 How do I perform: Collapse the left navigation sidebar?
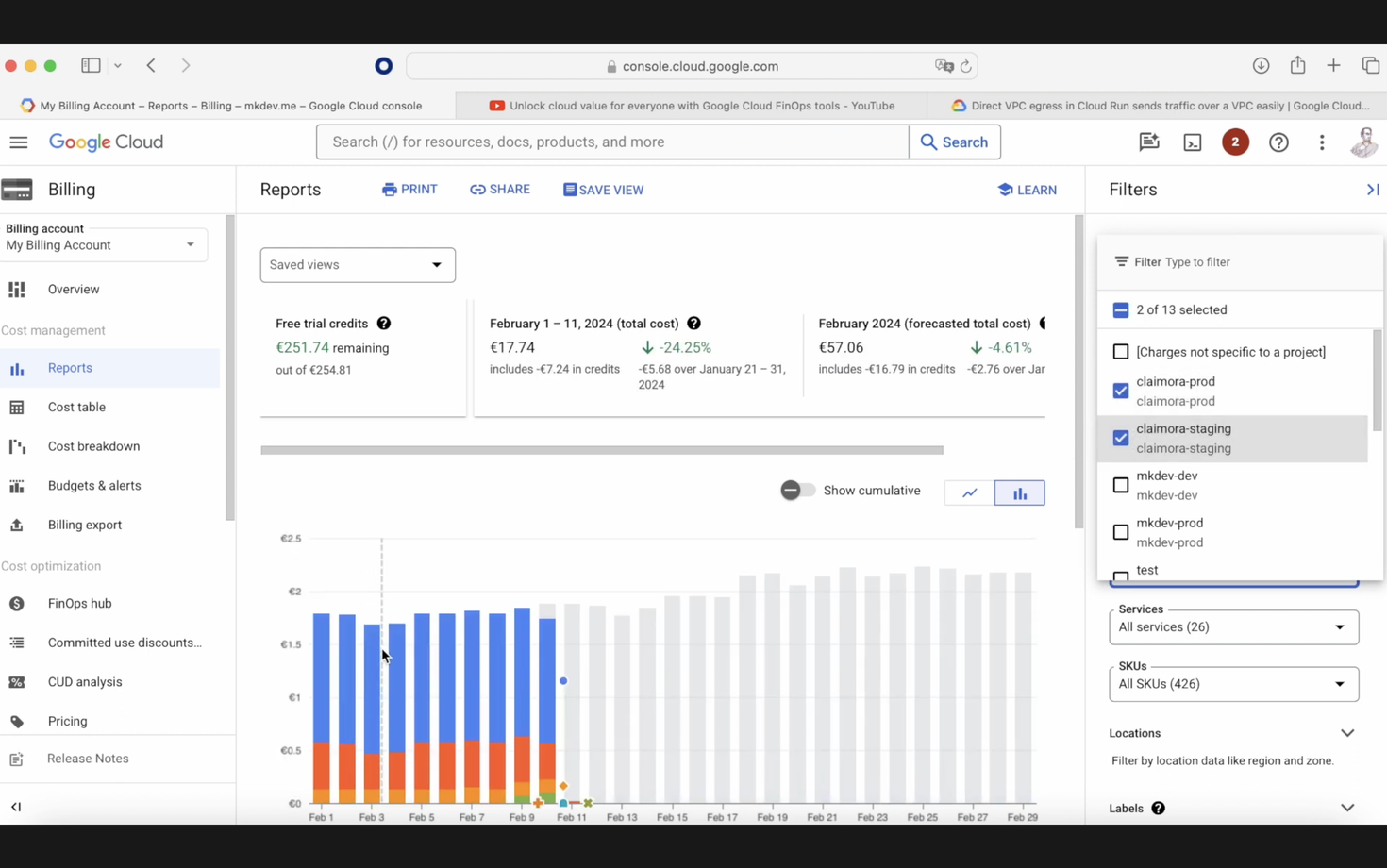(16, 807)
